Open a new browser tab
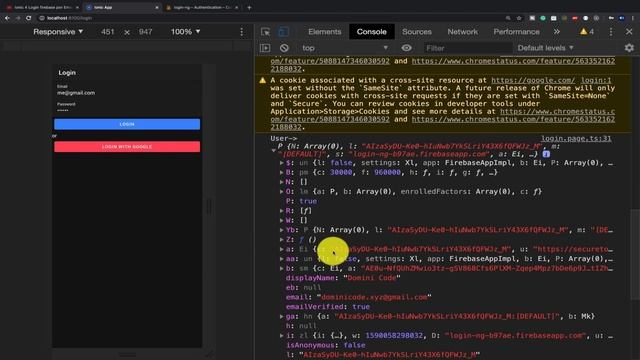The width and height of the screenshot is (640, 360). (x=249, y=7)
